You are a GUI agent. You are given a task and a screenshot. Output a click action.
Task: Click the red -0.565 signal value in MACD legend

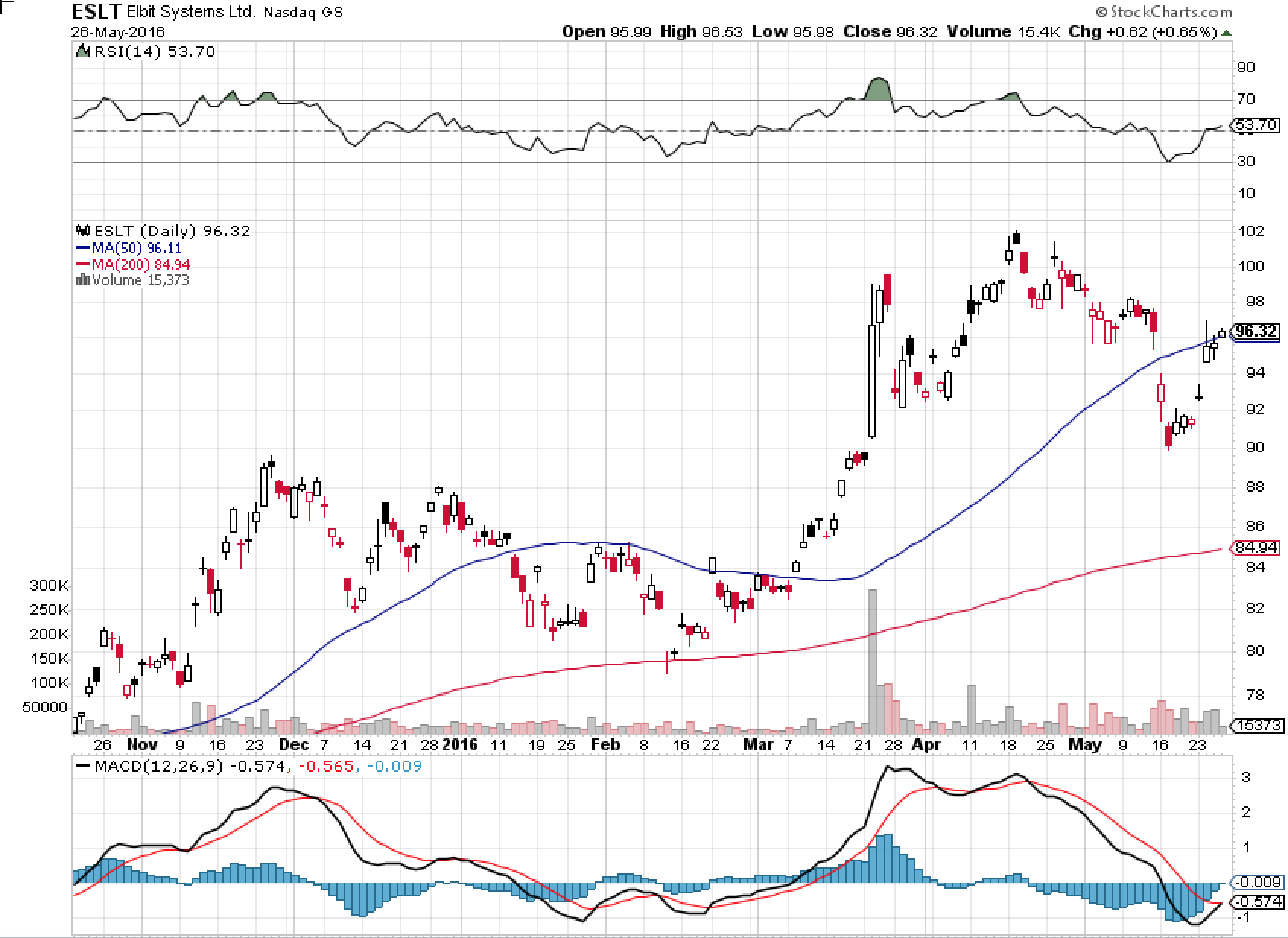tap(327, 766)
